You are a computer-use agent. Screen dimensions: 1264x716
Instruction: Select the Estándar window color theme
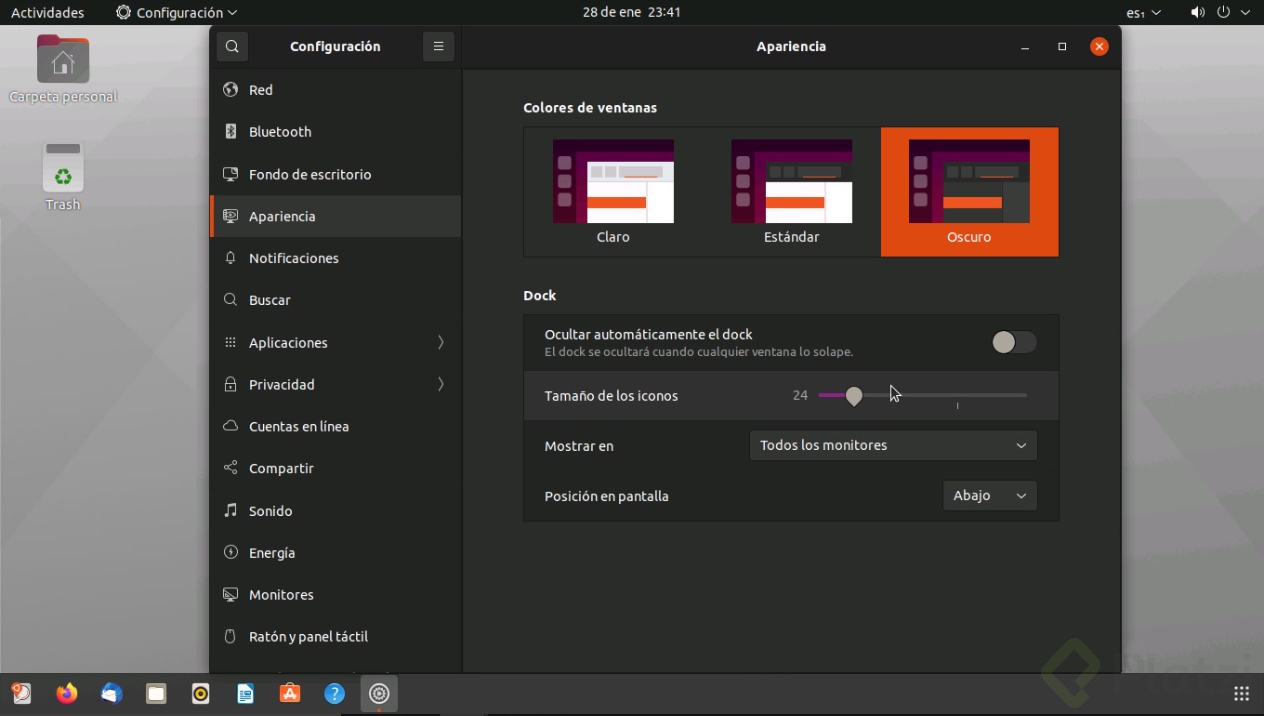pyautogui.click(x=791, y=192)
